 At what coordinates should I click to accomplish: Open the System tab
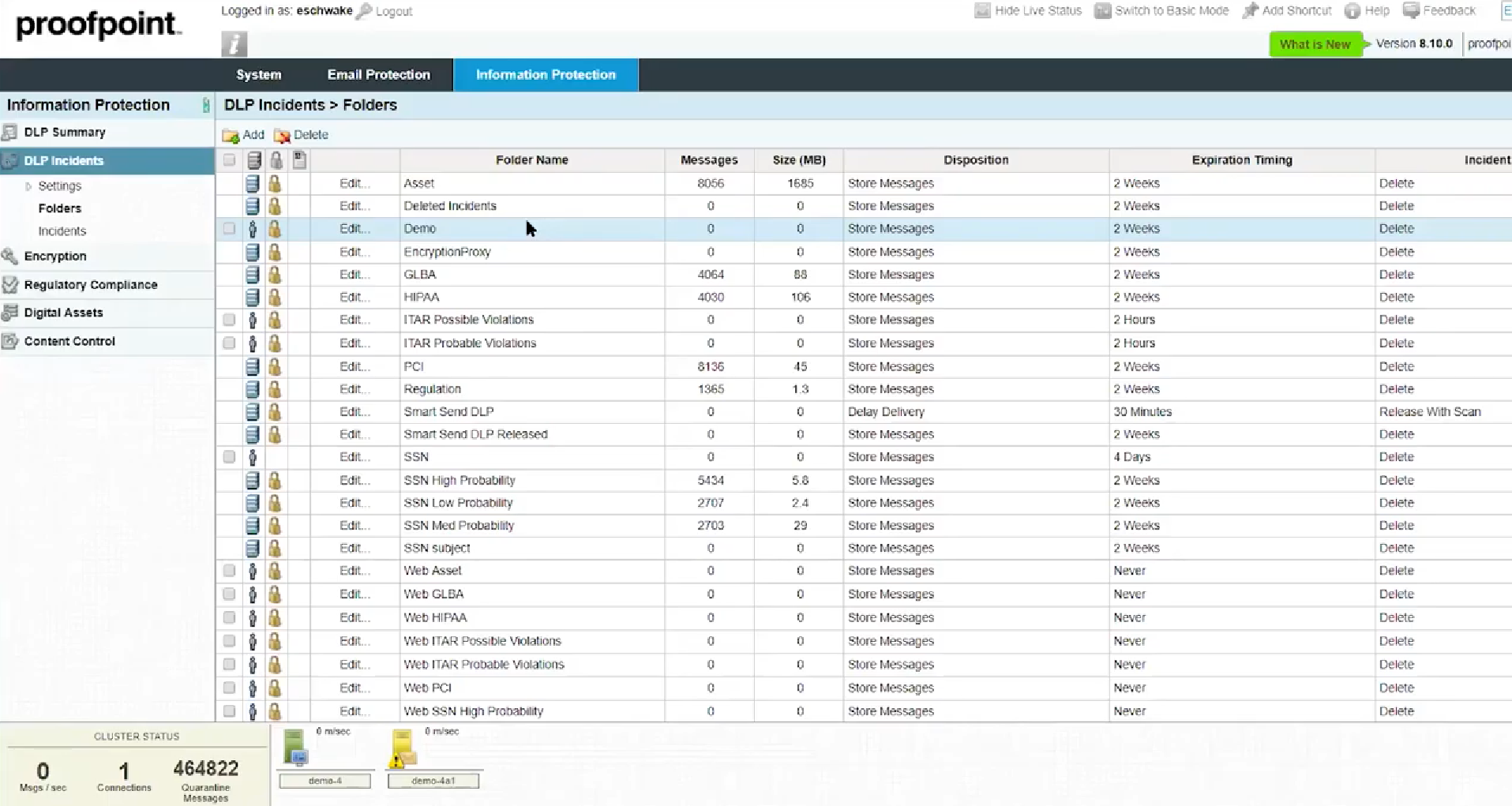259,75
